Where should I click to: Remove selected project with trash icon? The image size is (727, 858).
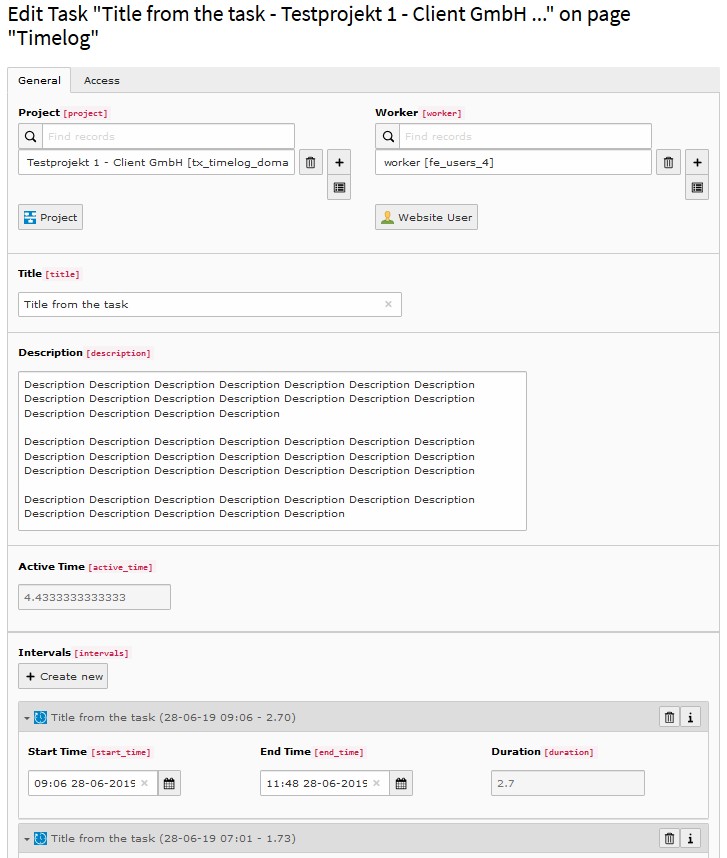coord(311,163)
